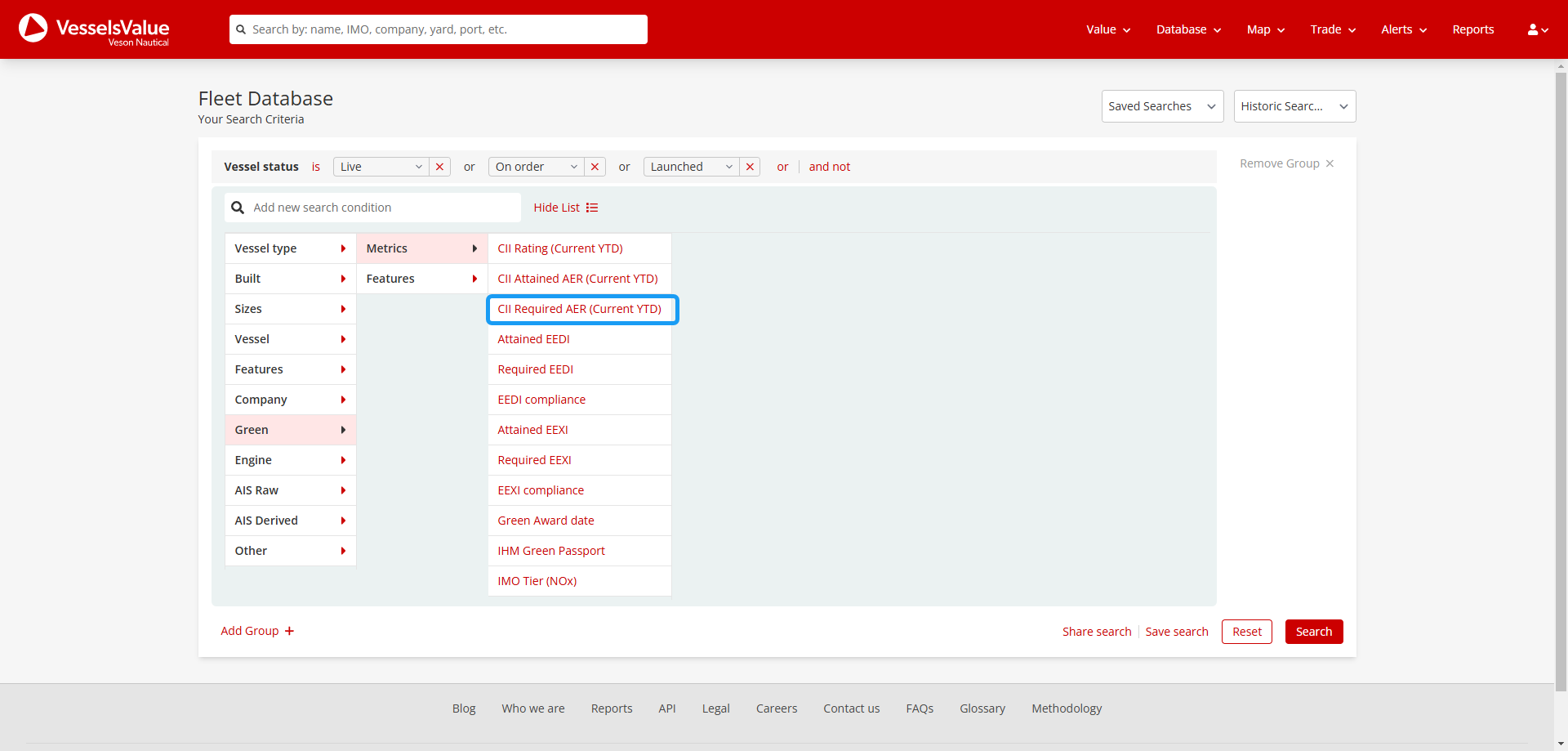Click the Hide List icon toggle
The height and width of the screenshot is (751, 1568).
[592, 208]
